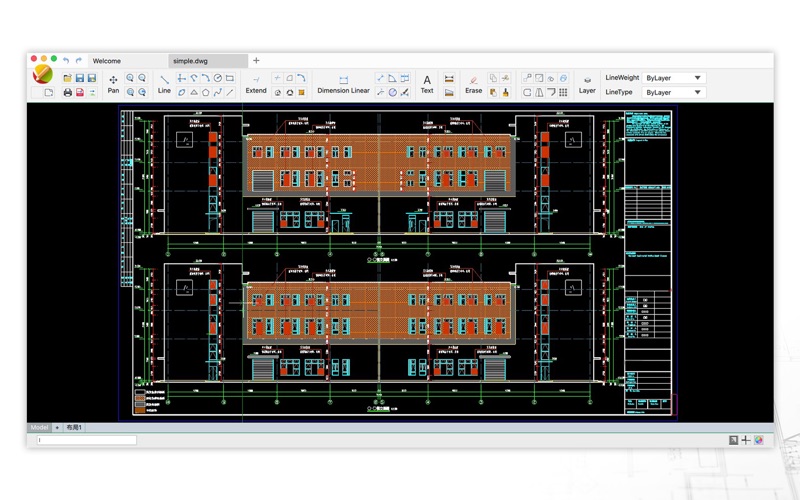
Task: Select the Rectangle tool
Action: click(230, 78)
